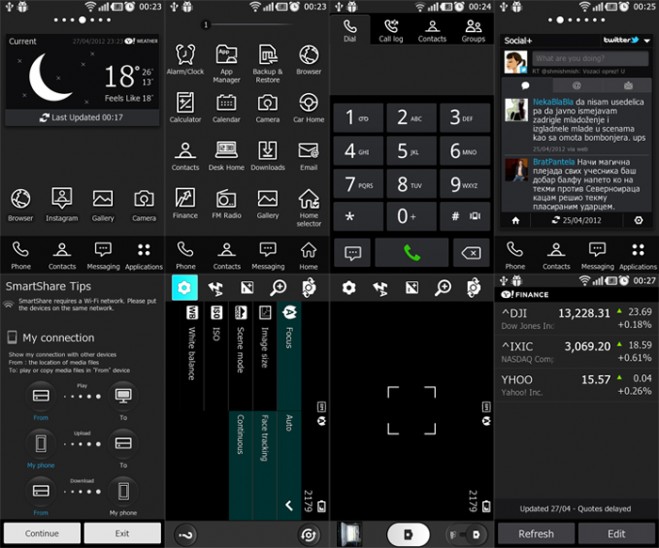
Task: Open the Contacts tab in the dialer
Action: (x=432, y=31)
